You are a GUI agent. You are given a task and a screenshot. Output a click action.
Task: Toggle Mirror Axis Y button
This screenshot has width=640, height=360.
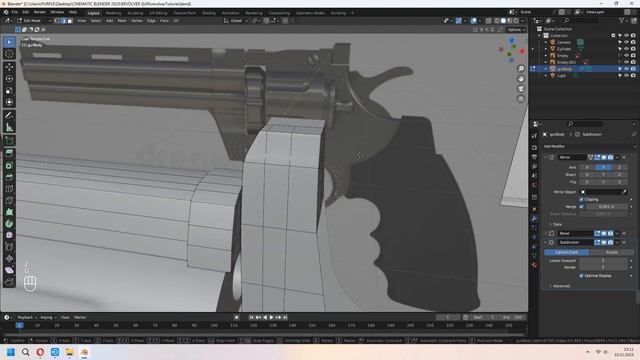(603, 167)
